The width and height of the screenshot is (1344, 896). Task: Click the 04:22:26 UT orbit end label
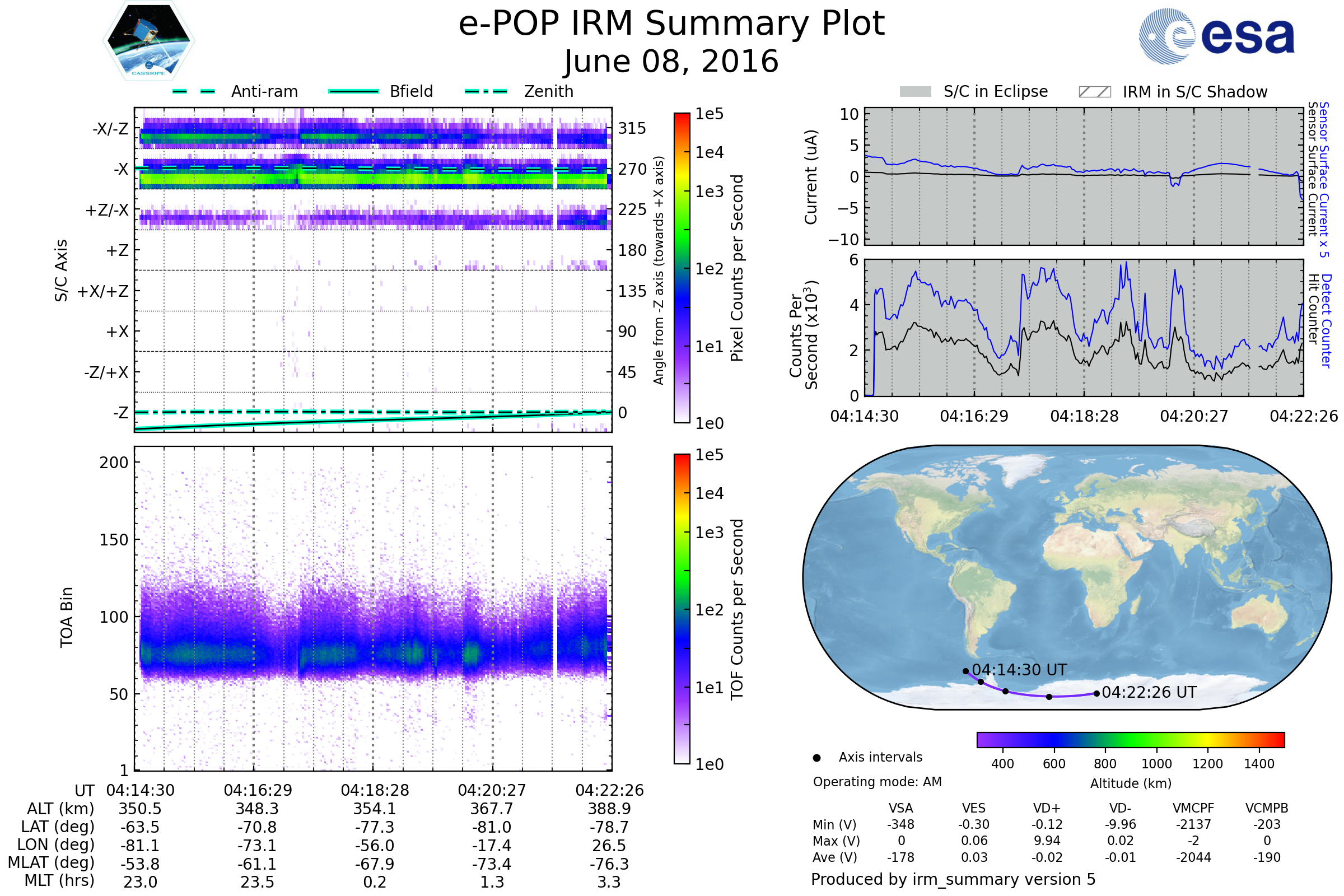coord(1149,692)
